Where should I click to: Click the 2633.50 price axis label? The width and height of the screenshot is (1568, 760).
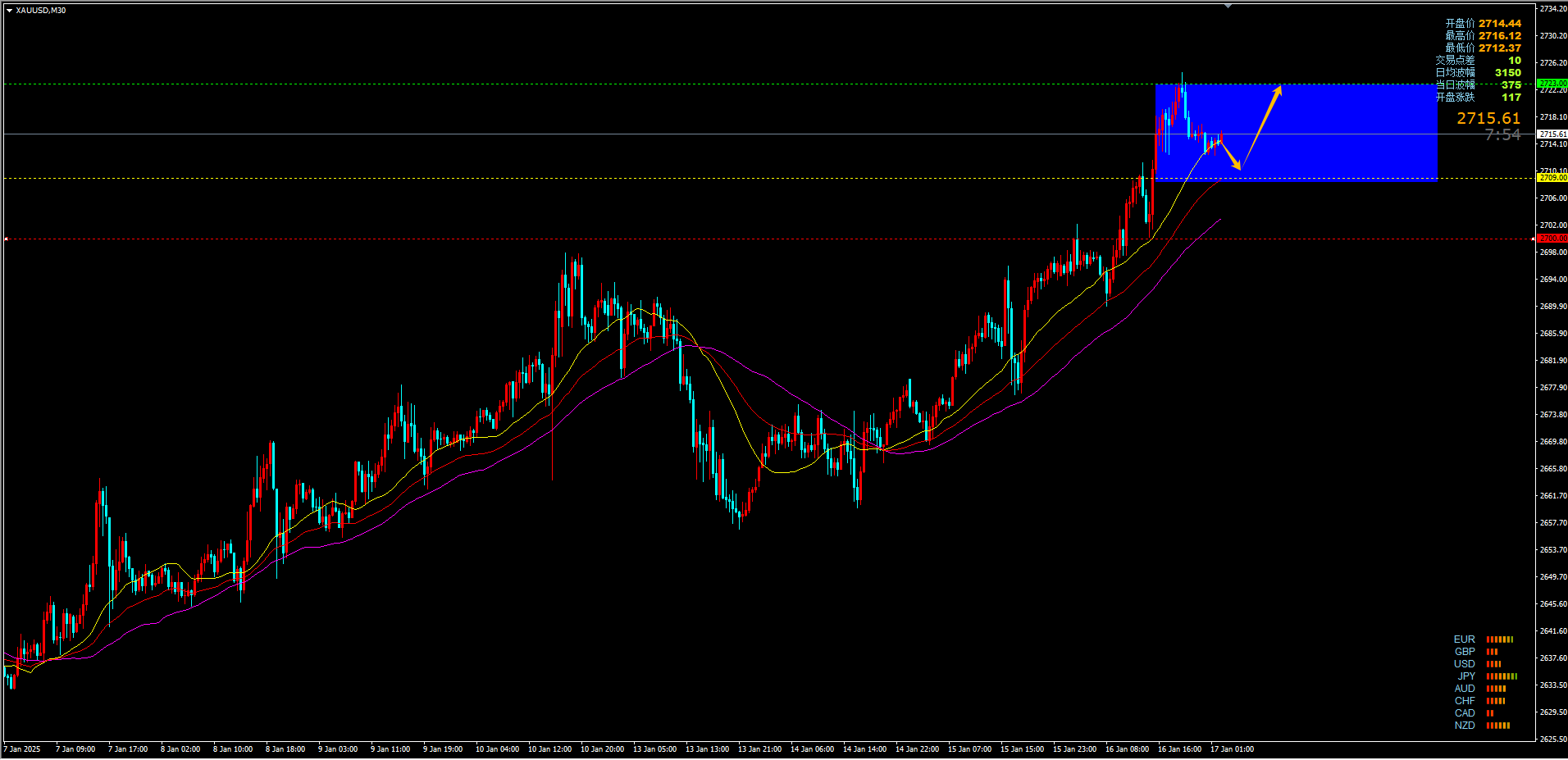pyautogui.click(x=1553, y=685)
